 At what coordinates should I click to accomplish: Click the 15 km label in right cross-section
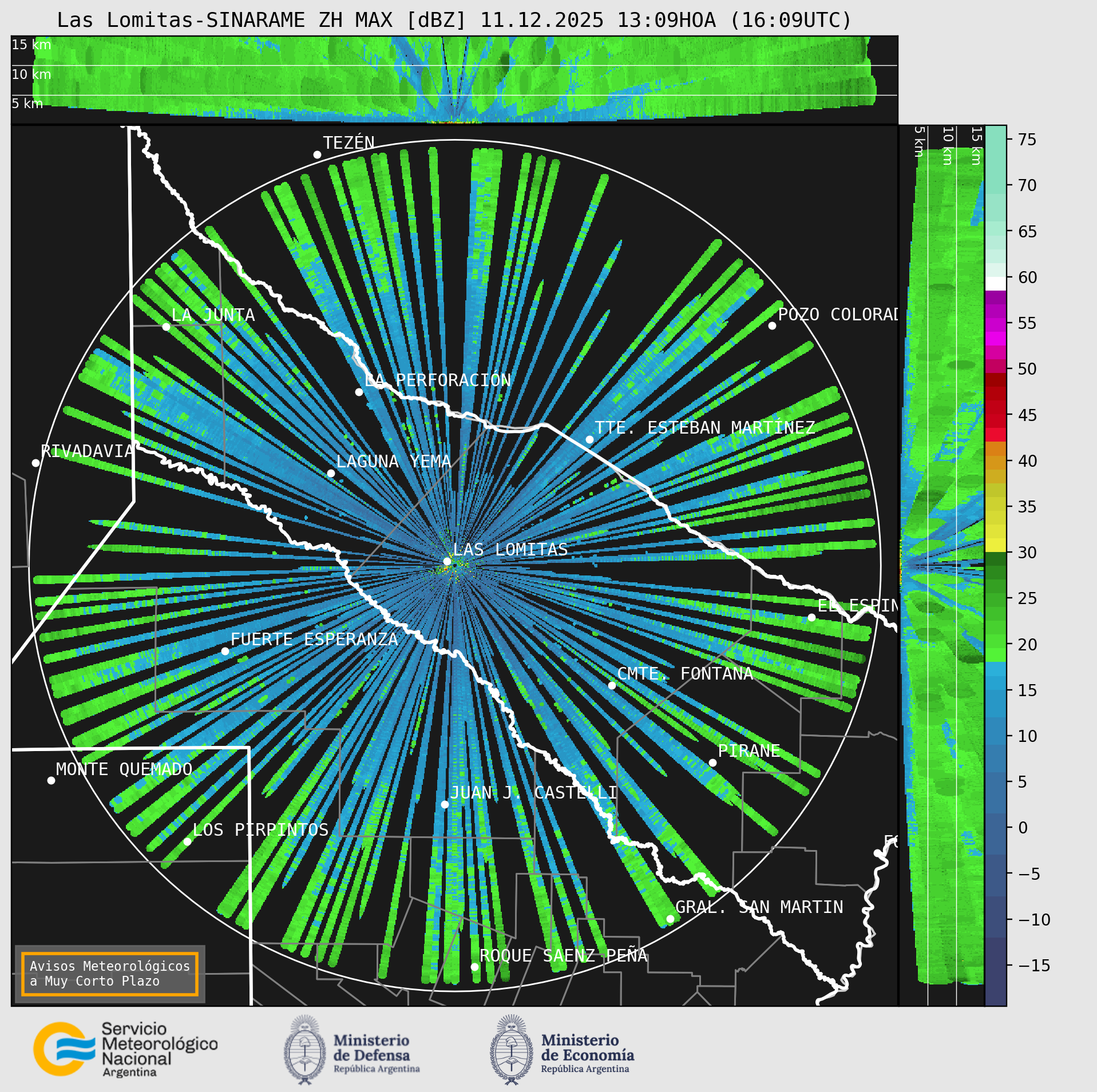tap(976, 146)
